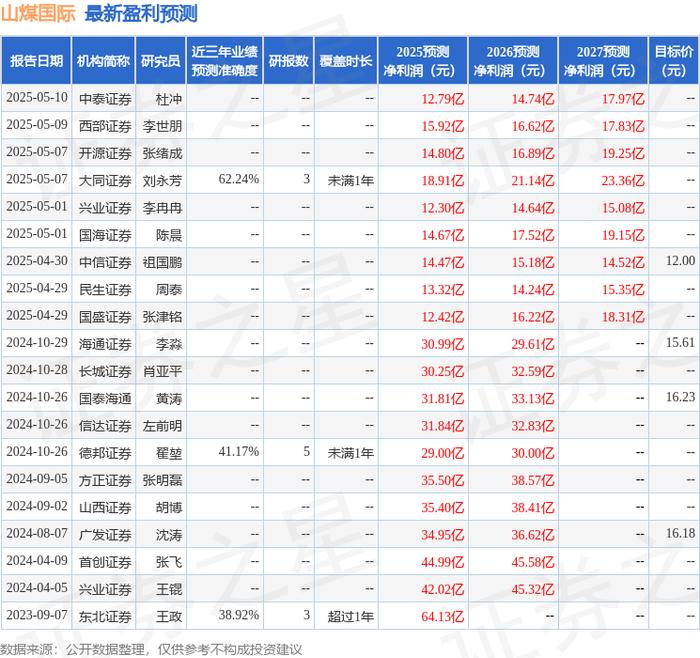Select the 目标价 column header
This screenshot has height=658, width=700.
674,61
